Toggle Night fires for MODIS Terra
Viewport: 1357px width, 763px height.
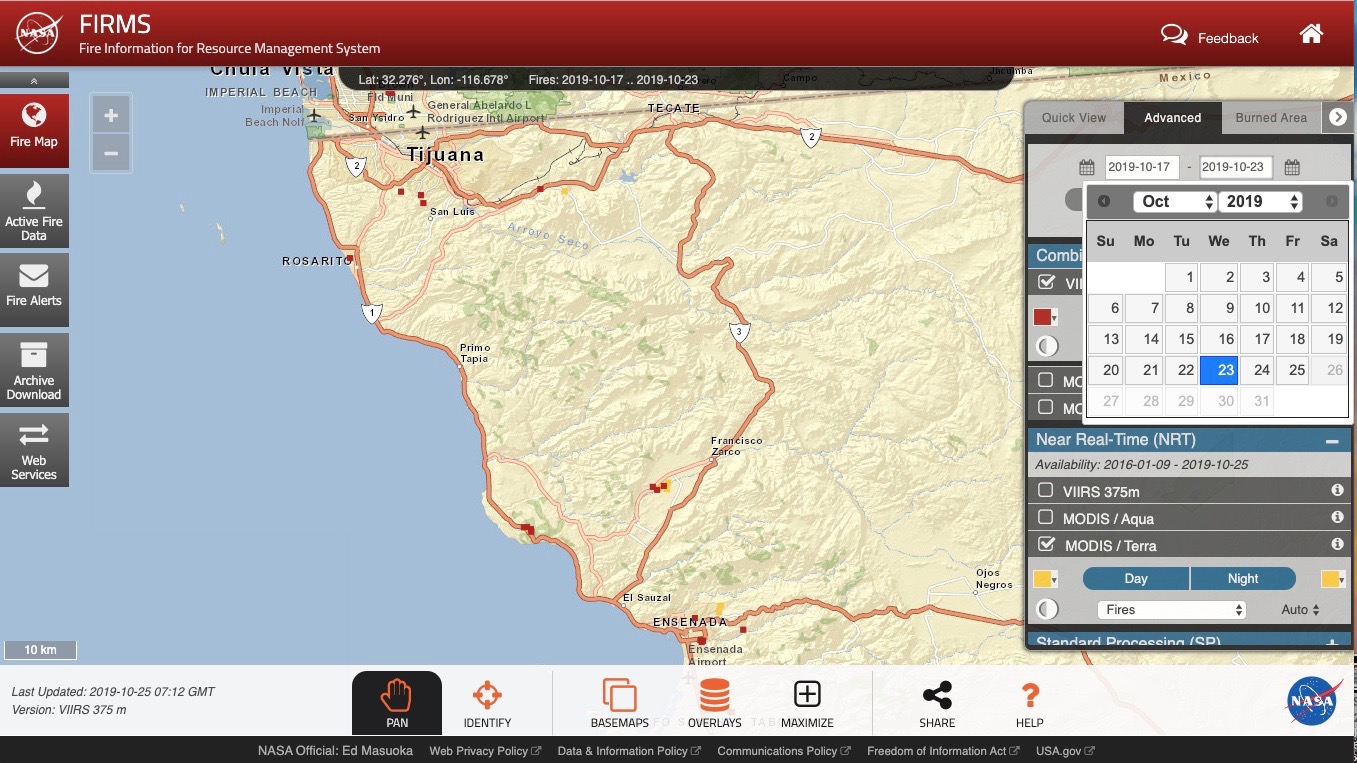click(x=1243, y=578)
